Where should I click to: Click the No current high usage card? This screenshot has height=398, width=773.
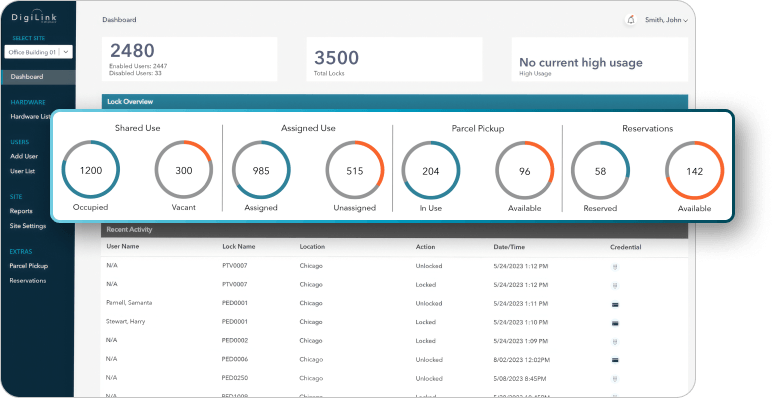click(x=599, y=59)
